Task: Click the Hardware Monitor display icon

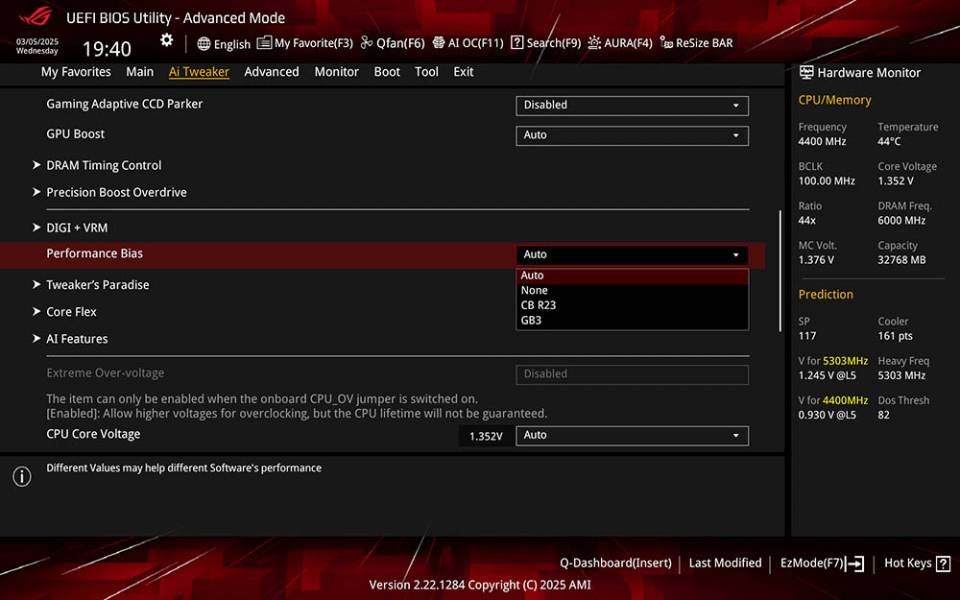Action: pyautogui.click(x=806, y=72)
